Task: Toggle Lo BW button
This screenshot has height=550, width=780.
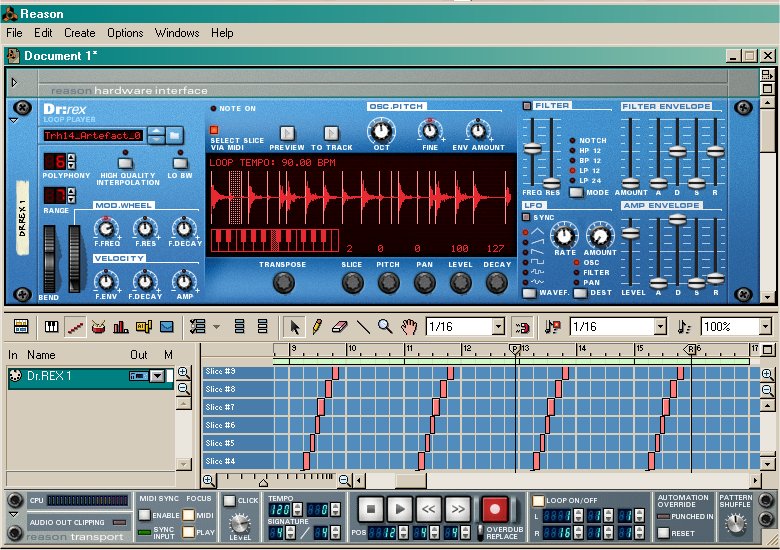Action: (180, 163)
